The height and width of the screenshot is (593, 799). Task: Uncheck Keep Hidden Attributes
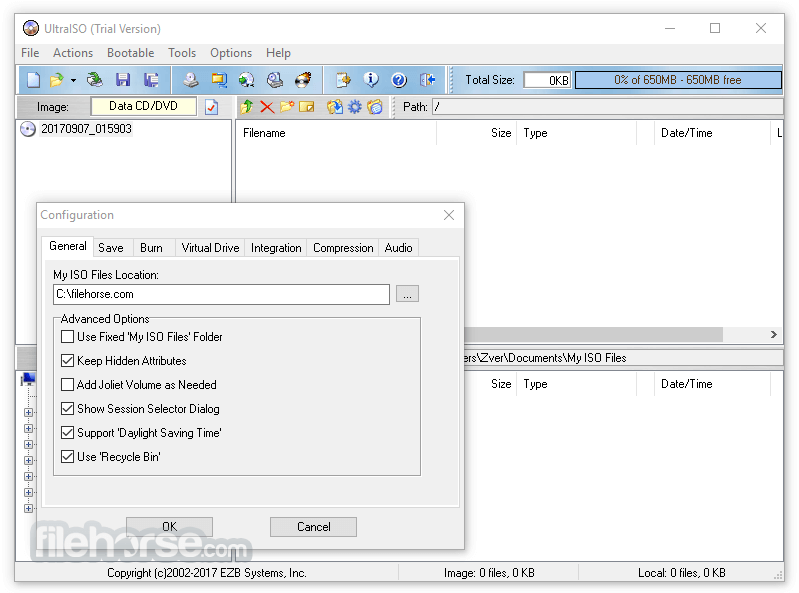click(67, 361)
